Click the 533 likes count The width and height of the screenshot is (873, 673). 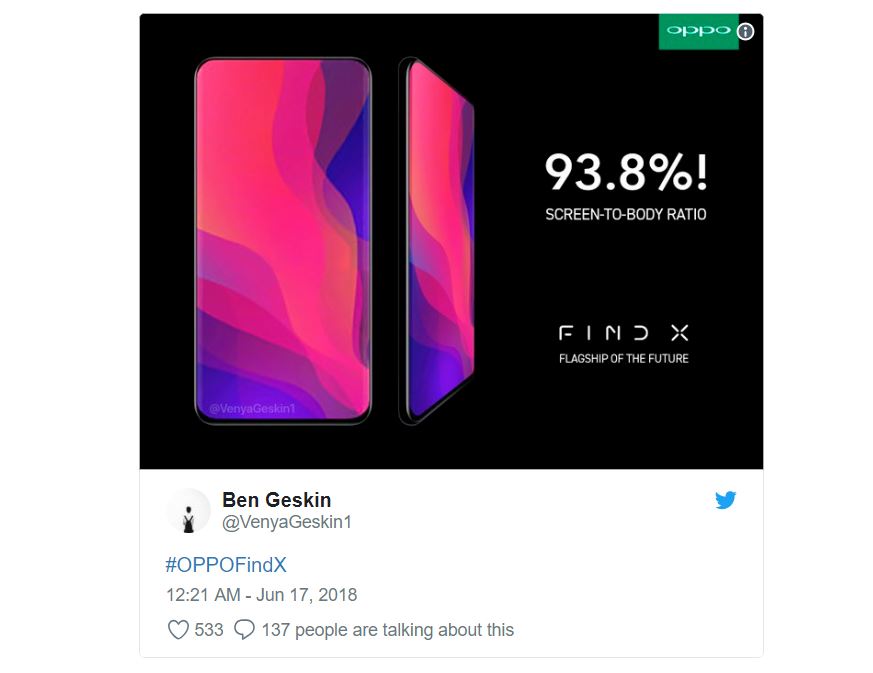pos(209,630)
